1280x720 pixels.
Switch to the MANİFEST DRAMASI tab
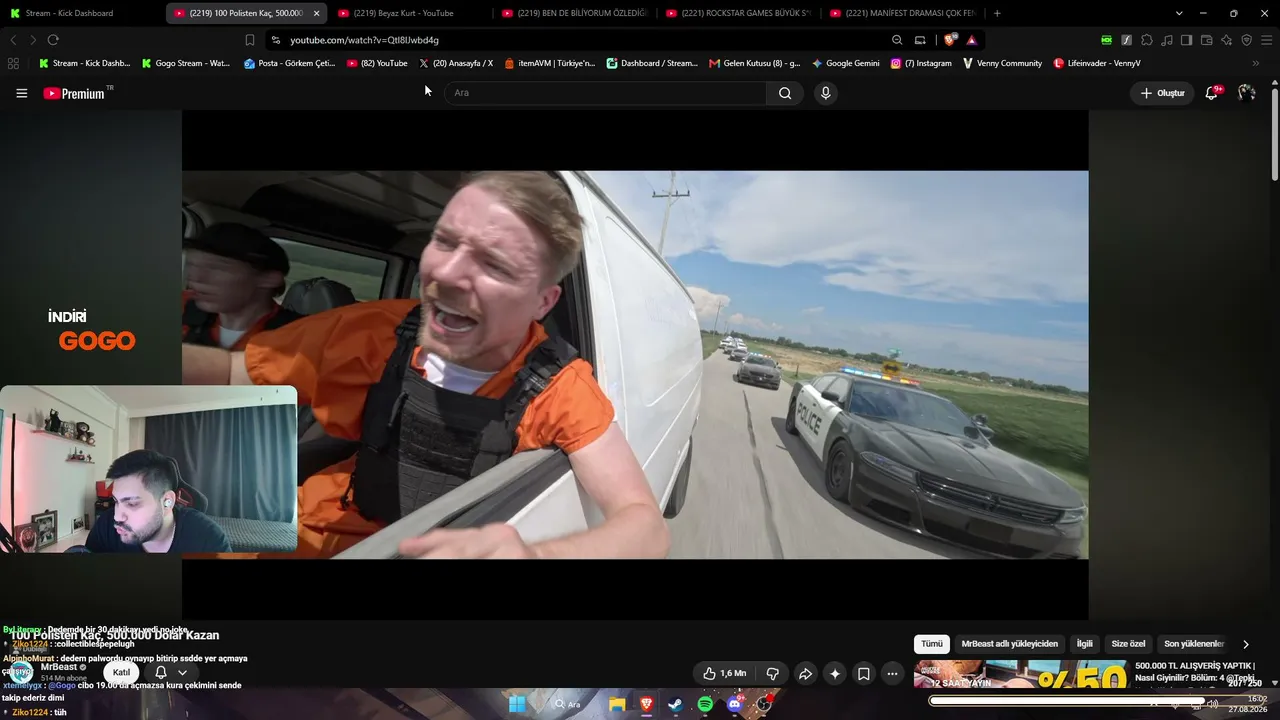tap(904, 13)
